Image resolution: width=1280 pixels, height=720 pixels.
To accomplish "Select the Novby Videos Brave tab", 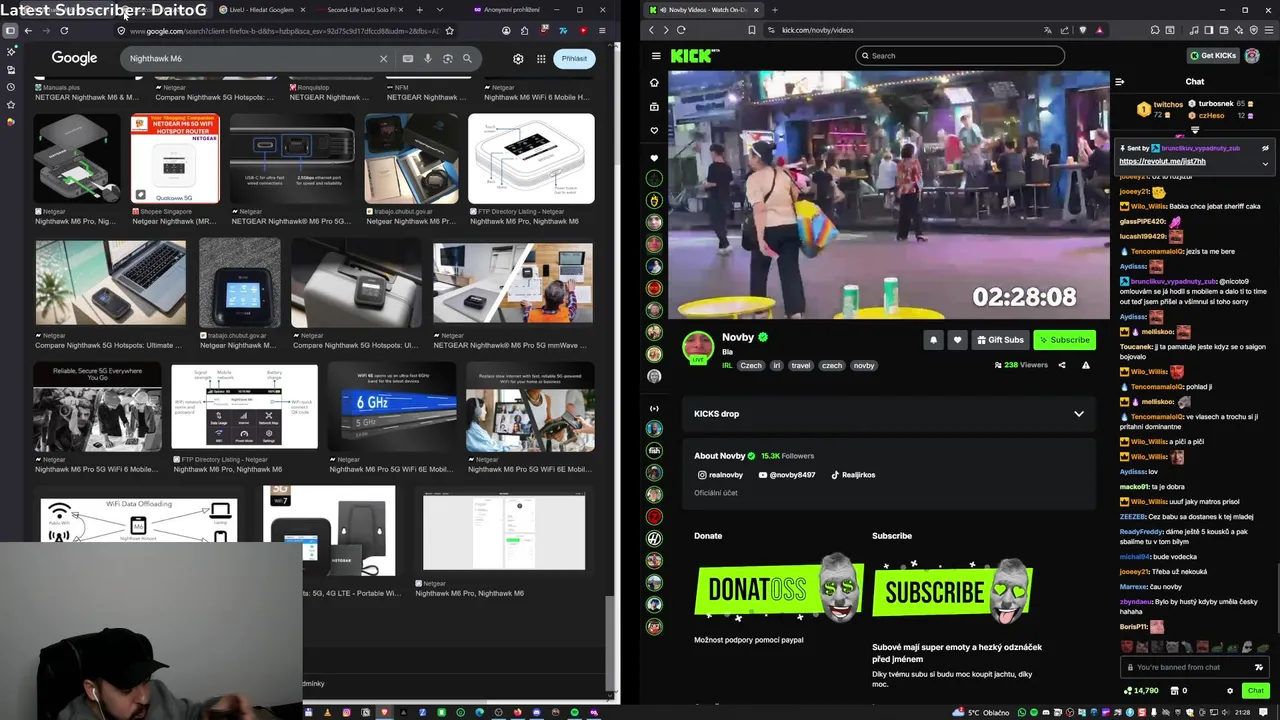I will tap(703, 10).
